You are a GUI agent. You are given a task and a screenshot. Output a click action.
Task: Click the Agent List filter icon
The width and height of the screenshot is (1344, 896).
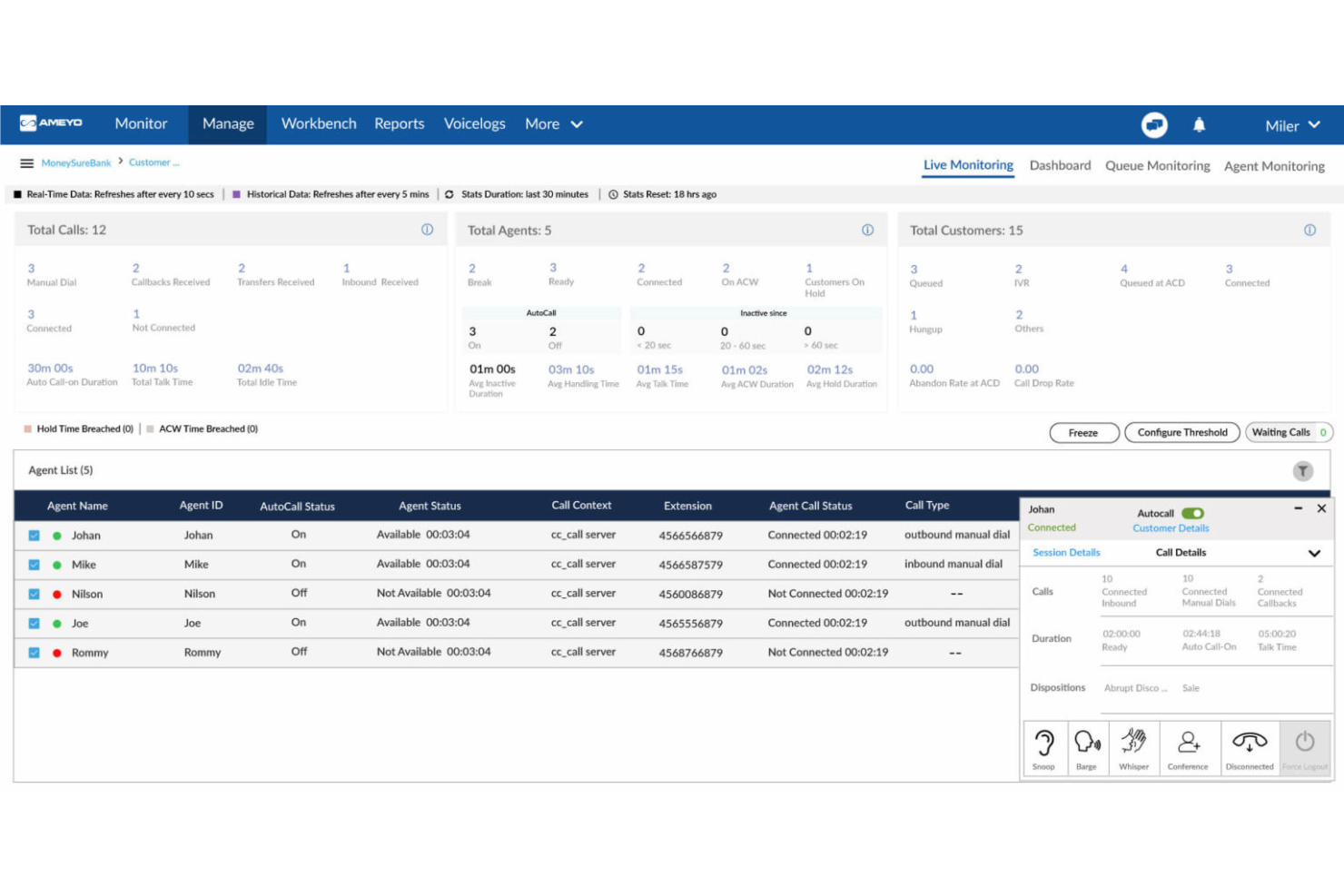(1302, 470)
